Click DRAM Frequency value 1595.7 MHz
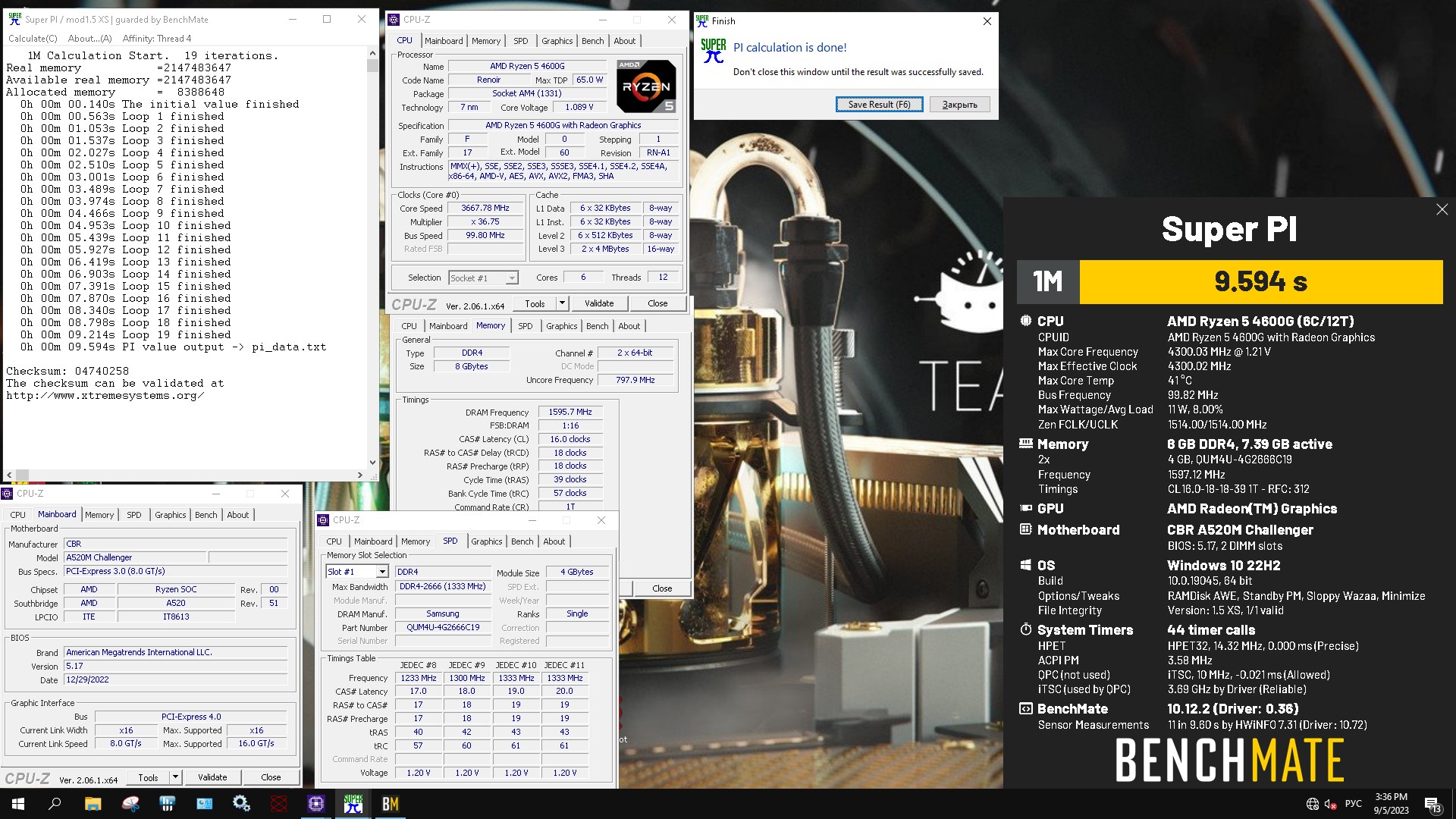The width and height of the screenshot is (1456, 819). (570, 412)
